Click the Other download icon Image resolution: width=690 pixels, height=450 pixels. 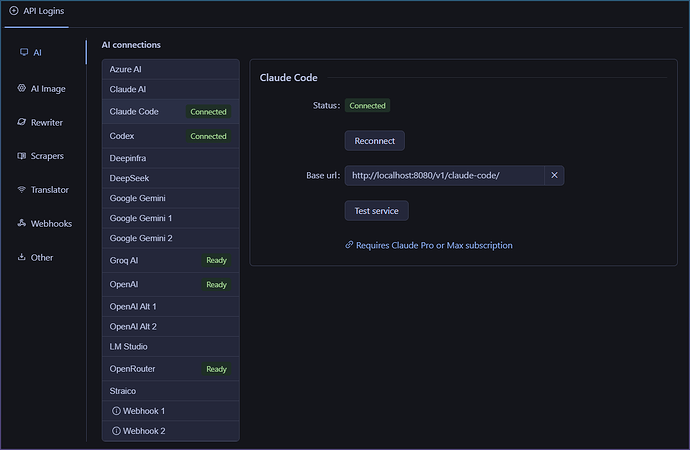[x=22, y=257]
